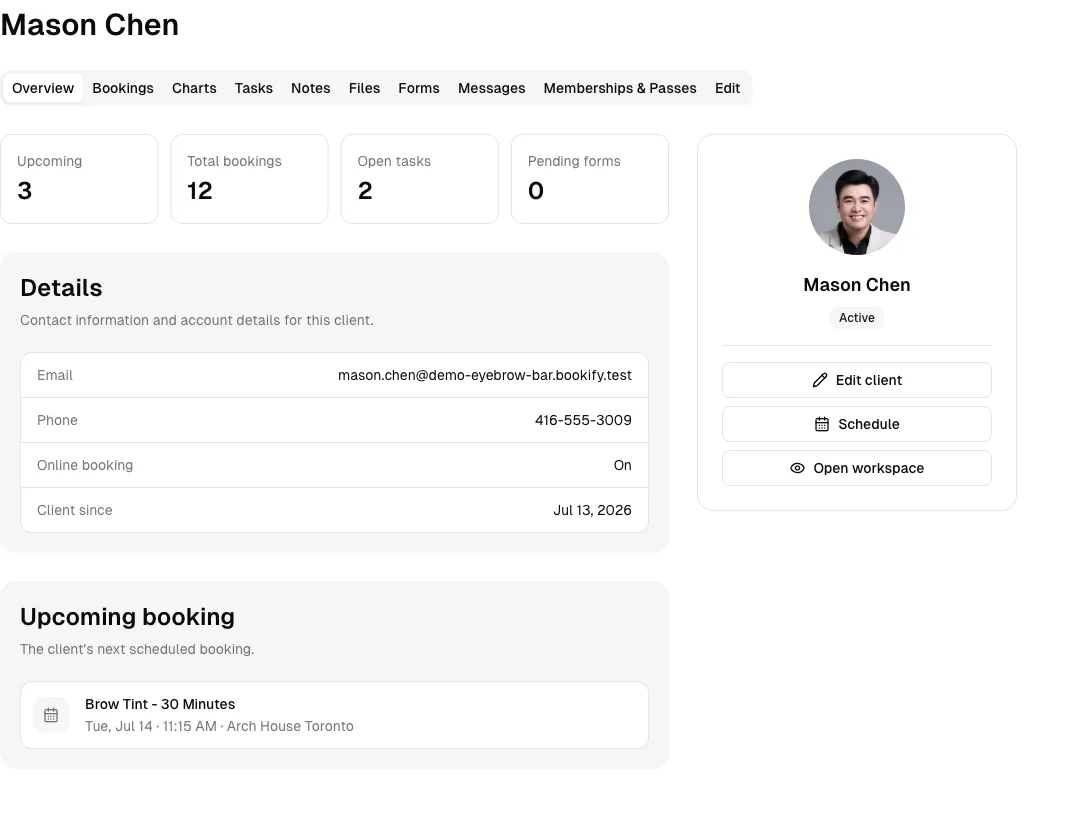
Task: Click booking time Tue, Jul 14 · 11:15 AM
Action: click(x=151, y=726)
